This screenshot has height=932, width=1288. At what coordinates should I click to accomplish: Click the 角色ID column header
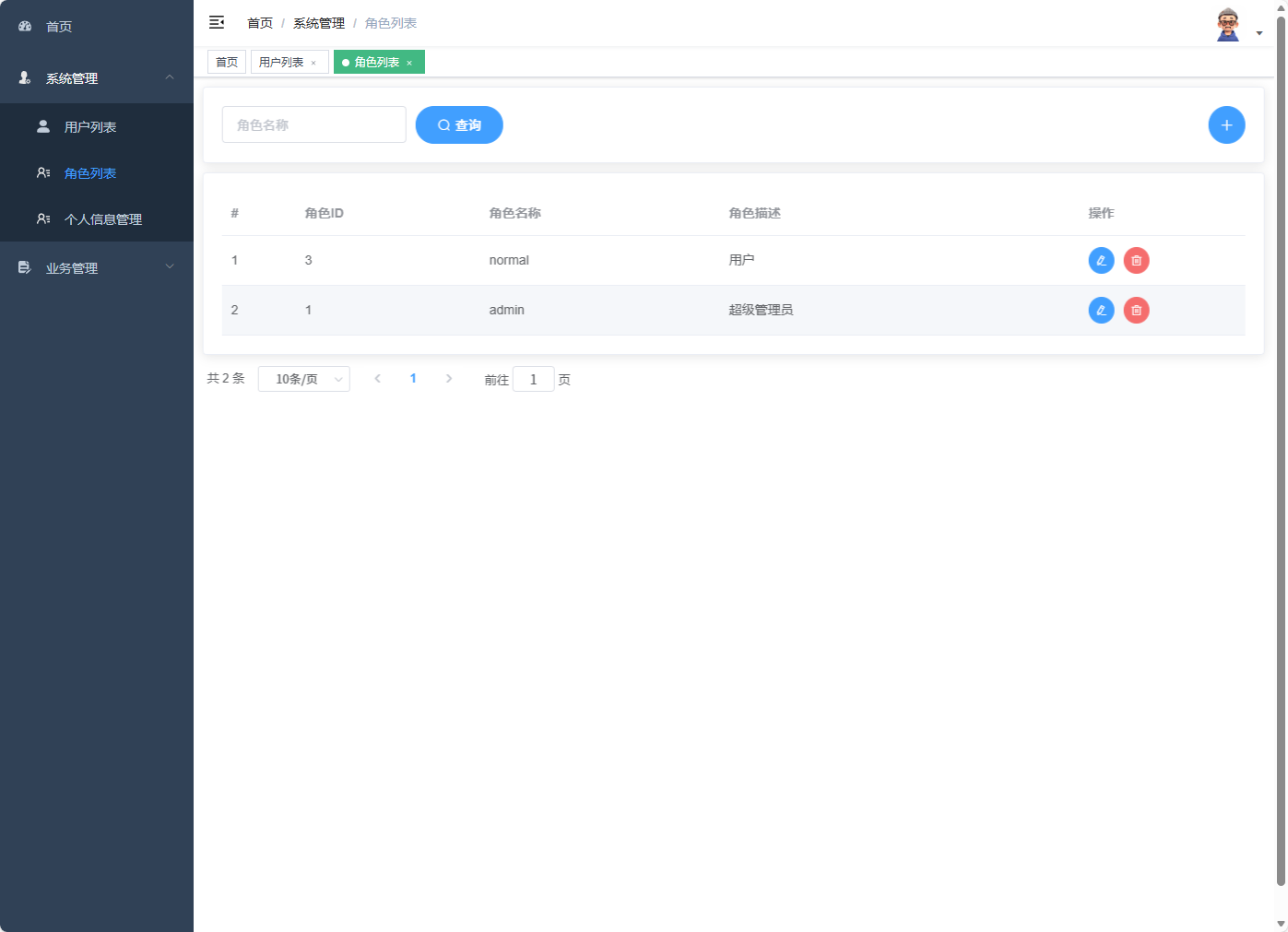point(325,213)
